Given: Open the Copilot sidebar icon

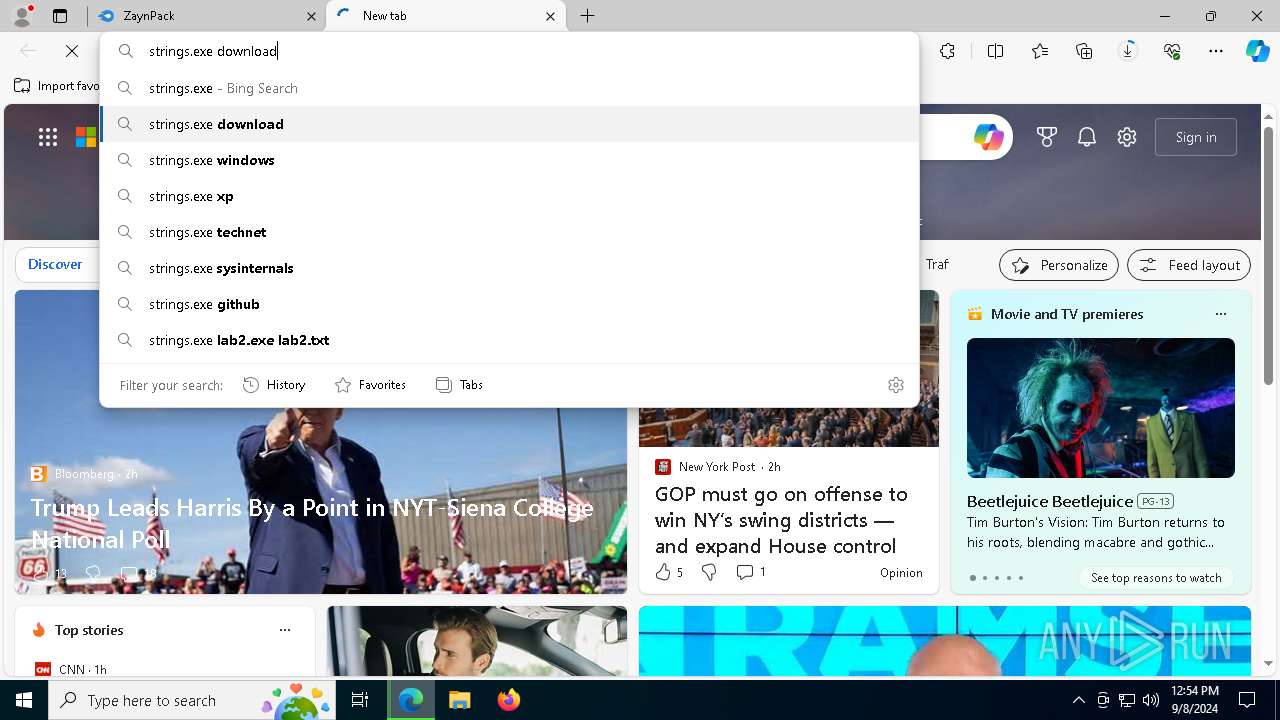Looking at the screenshot, I should [x=1257, y=51].
